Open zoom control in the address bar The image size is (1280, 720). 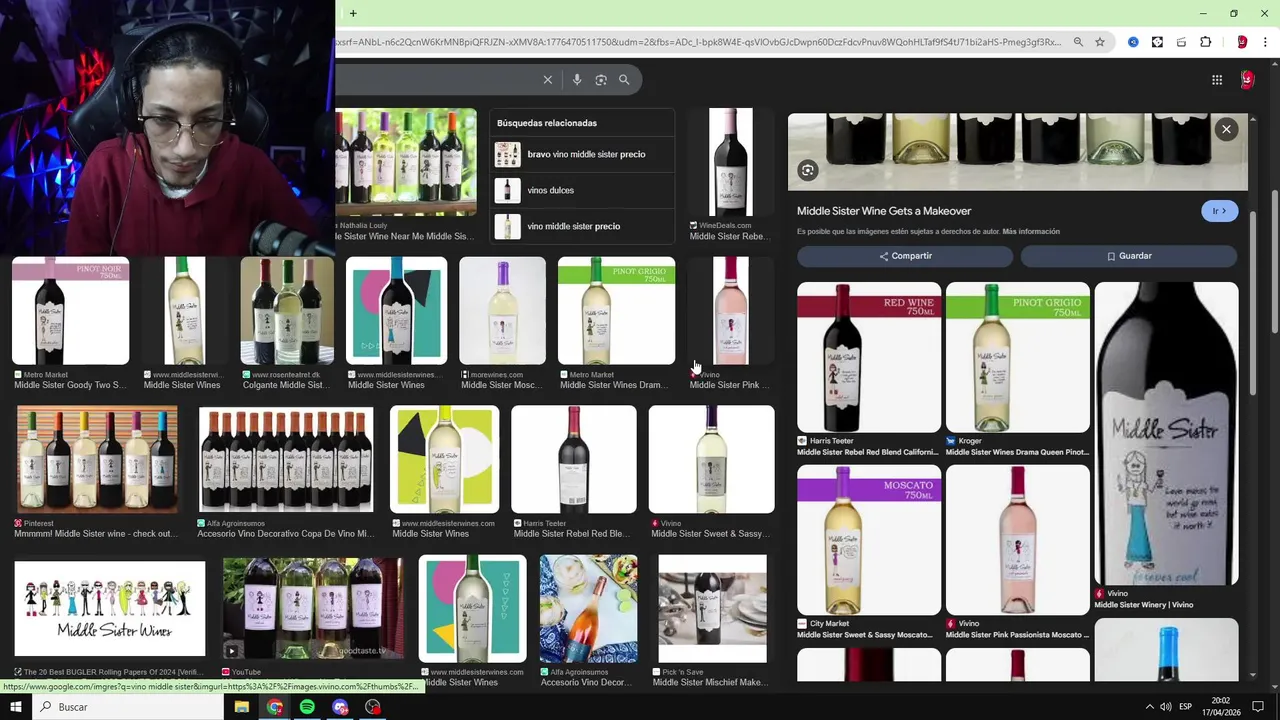(x=1078, y=42)
